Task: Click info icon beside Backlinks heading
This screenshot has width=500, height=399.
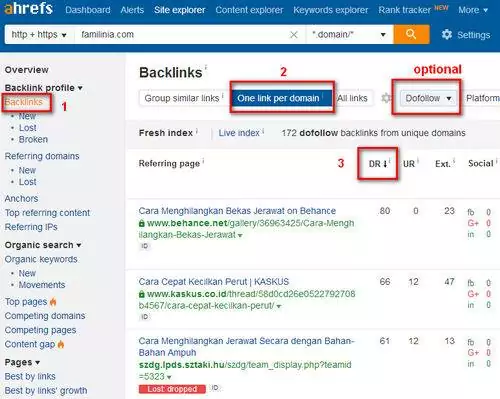Action: 206,68
